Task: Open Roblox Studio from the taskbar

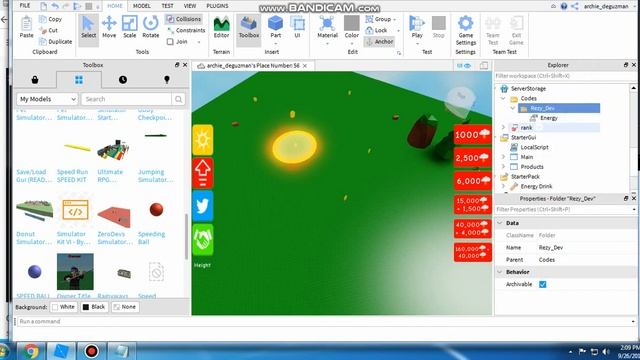Action: (61, 351)
